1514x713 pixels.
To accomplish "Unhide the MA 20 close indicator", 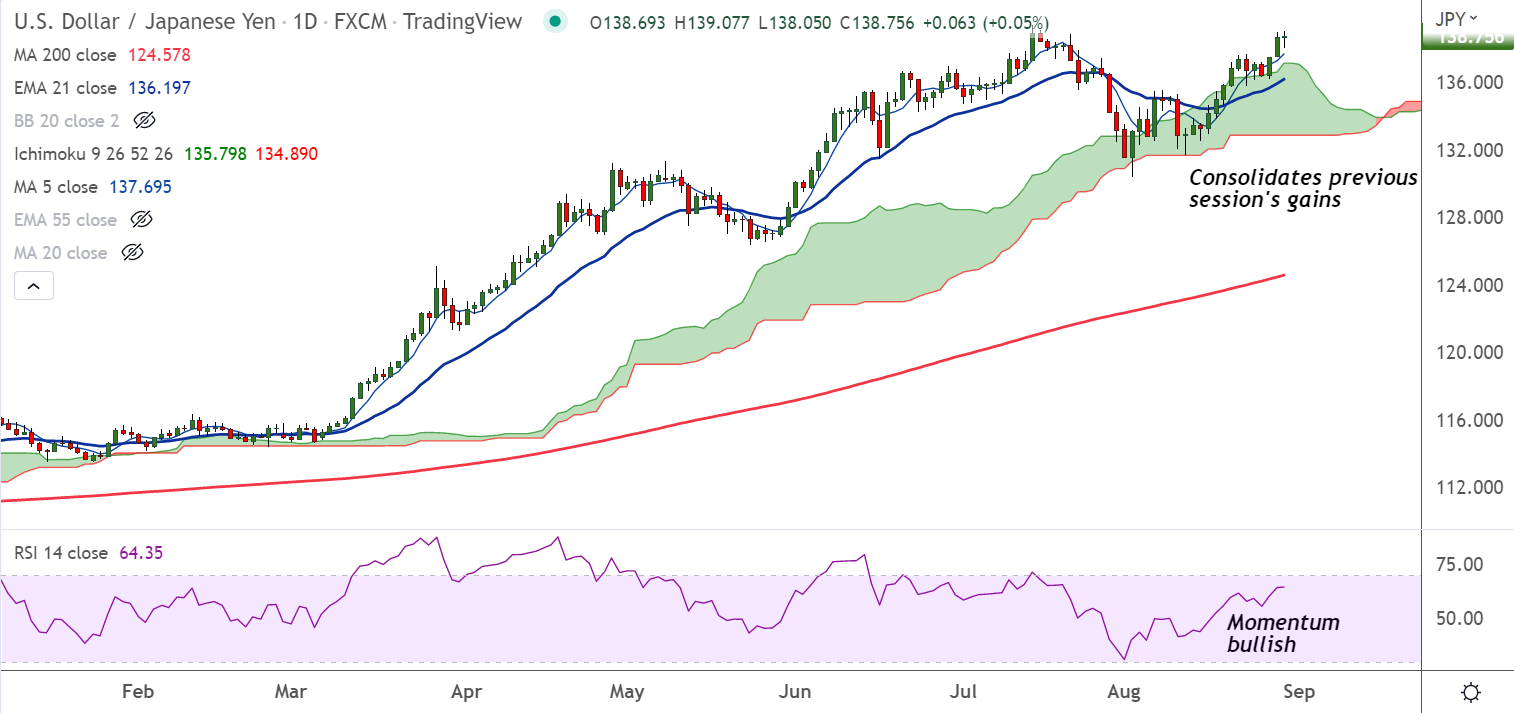I will pos(132,253).
